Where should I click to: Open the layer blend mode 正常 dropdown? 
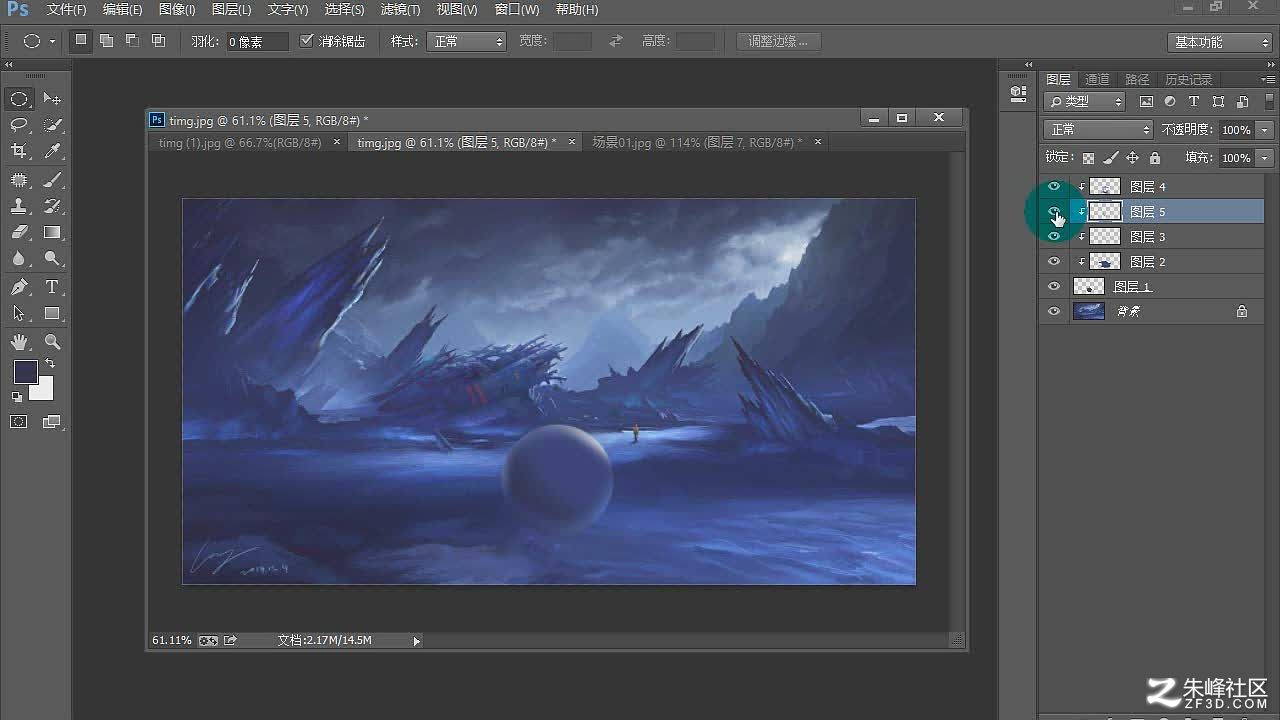coord(1098,130)
